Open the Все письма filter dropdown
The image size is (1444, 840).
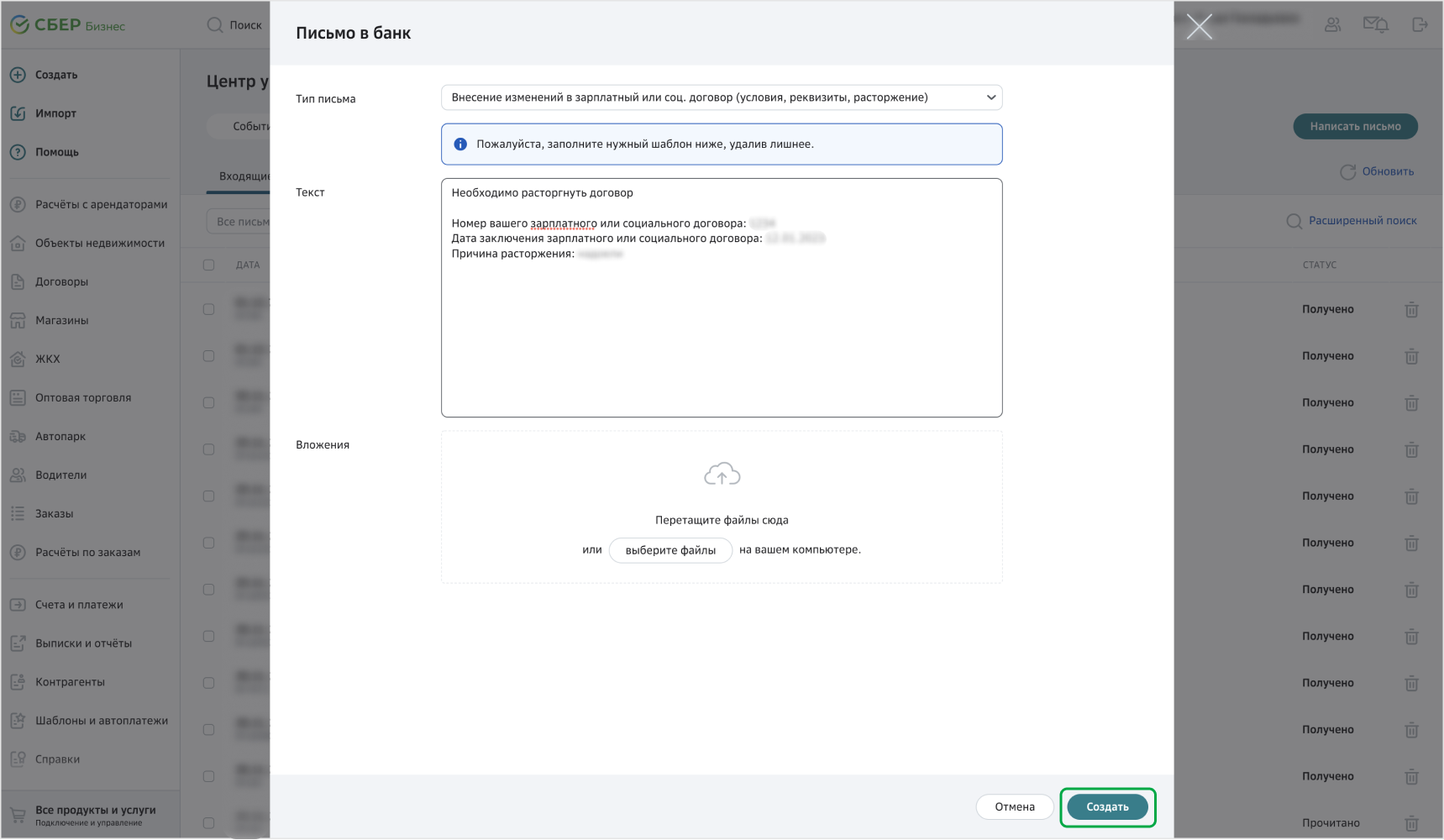pyautogui.click(x=241, y=222)
